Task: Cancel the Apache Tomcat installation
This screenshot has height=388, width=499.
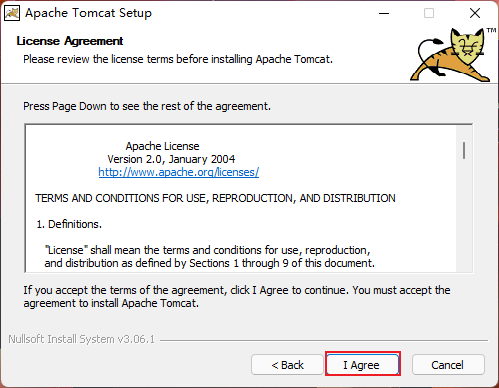Action: [x=448, y=365]
